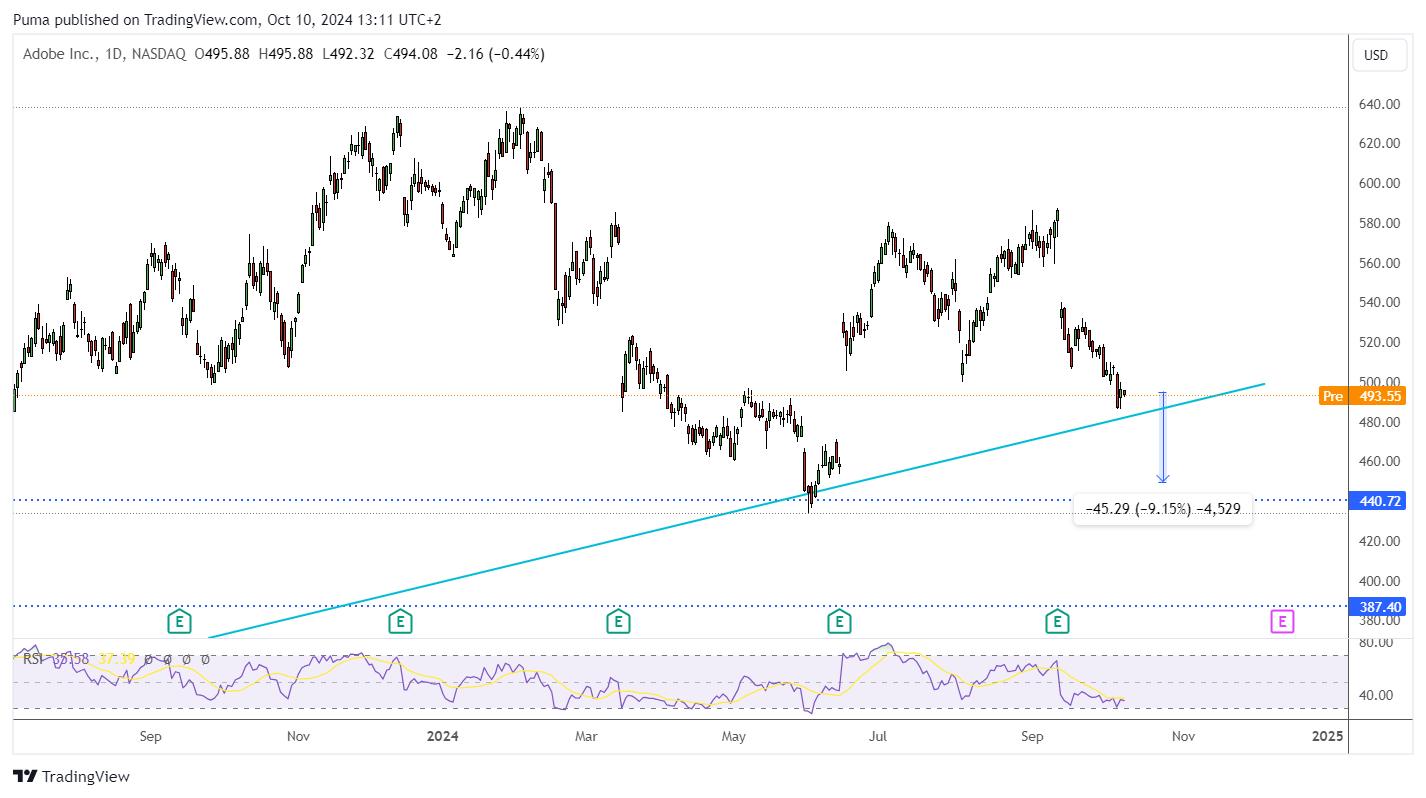This screenshot has height=798, width=1426.
Task: Click the TradingView logo at bottom left
Action: click(x=71, y=776)
